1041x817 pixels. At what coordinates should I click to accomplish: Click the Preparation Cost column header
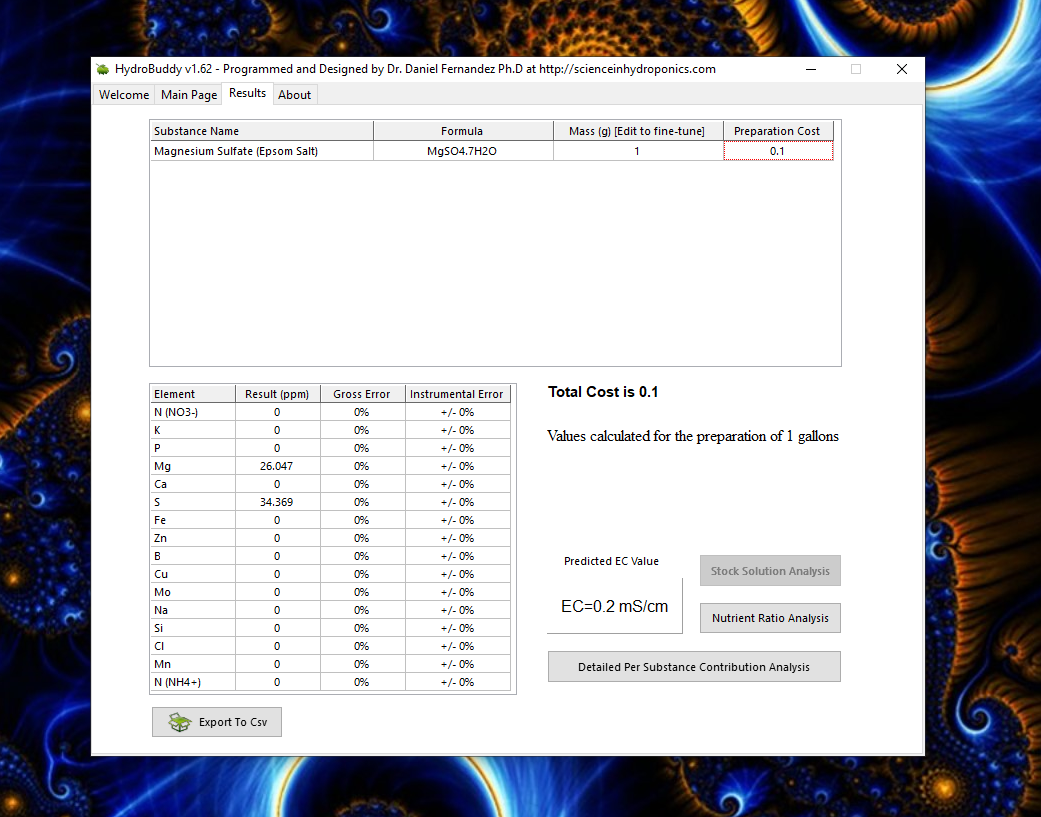tap(777, 131)
